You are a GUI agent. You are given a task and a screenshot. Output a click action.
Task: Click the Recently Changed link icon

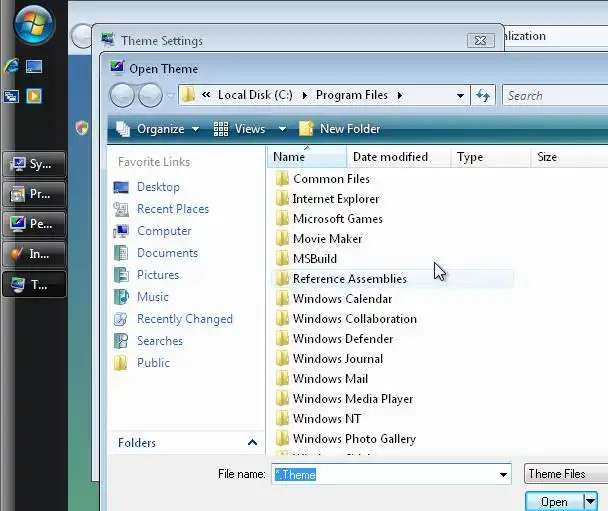pos(121,319)
